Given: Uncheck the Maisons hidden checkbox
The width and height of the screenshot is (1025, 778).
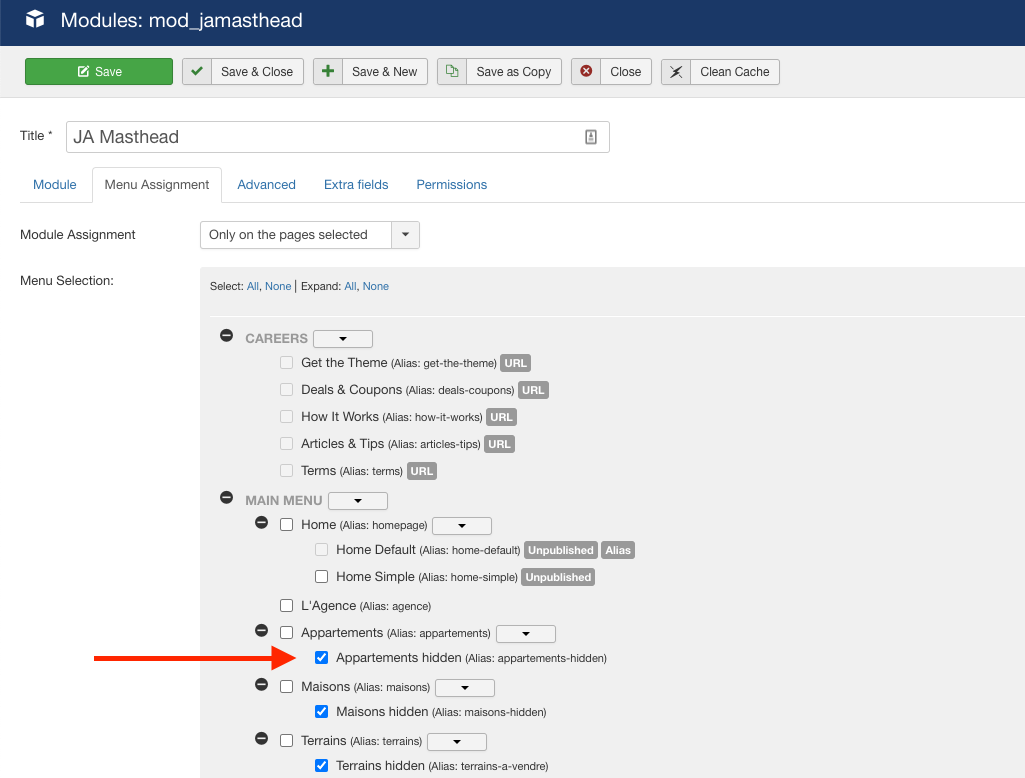Looking at the screenshot, I should (x=321, y=712).
